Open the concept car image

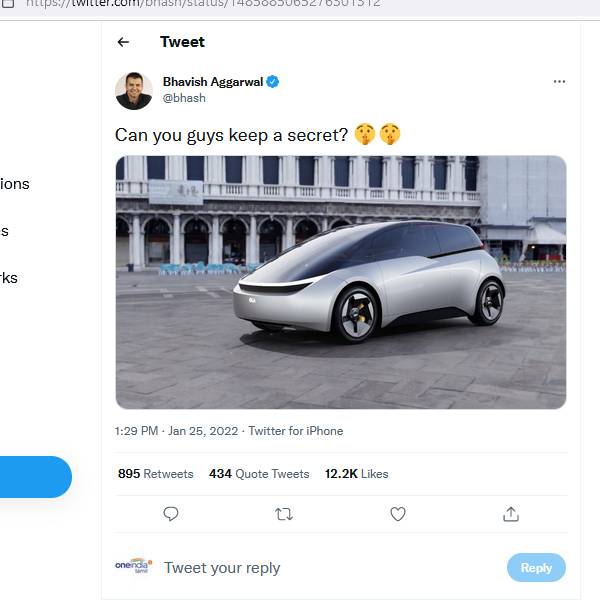tap(340, 282)
